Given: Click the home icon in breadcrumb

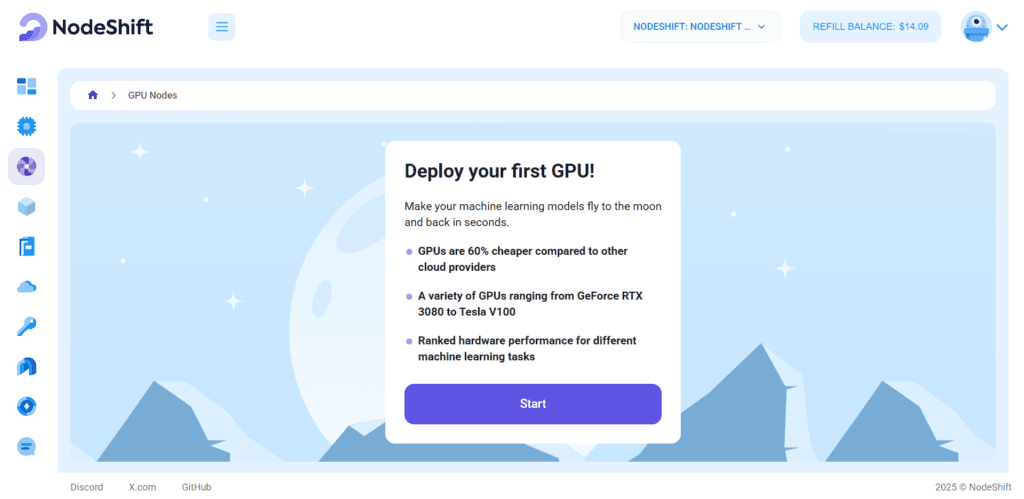Looking at the screenshot, I should click(x=93, y=95).
